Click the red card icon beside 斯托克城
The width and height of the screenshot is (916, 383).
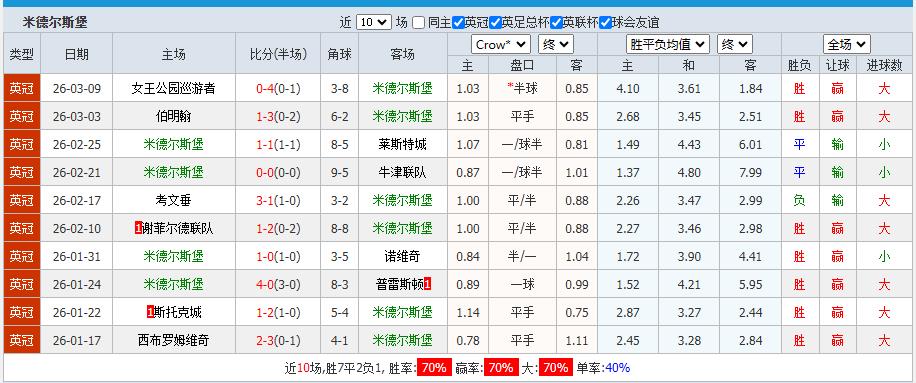151,312
